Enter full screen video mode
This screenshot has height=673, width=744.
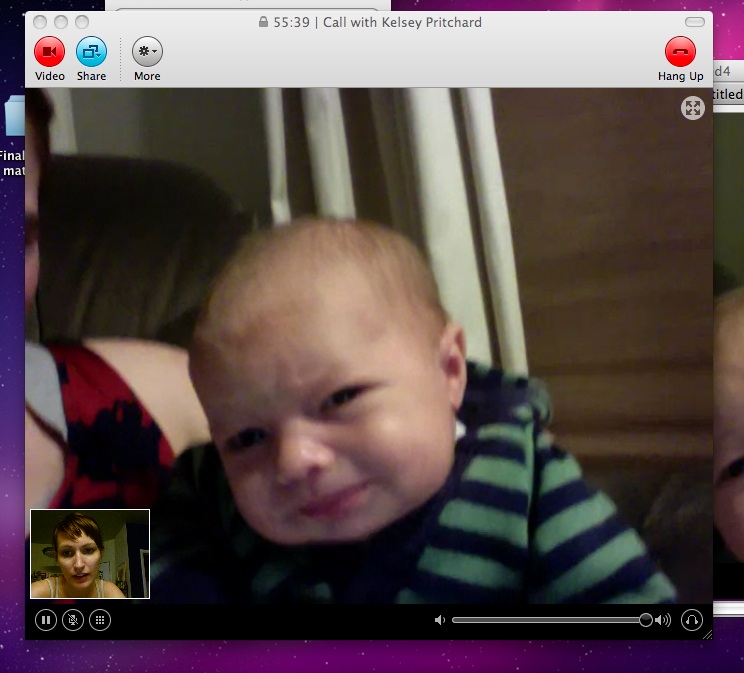click(693, 108)
